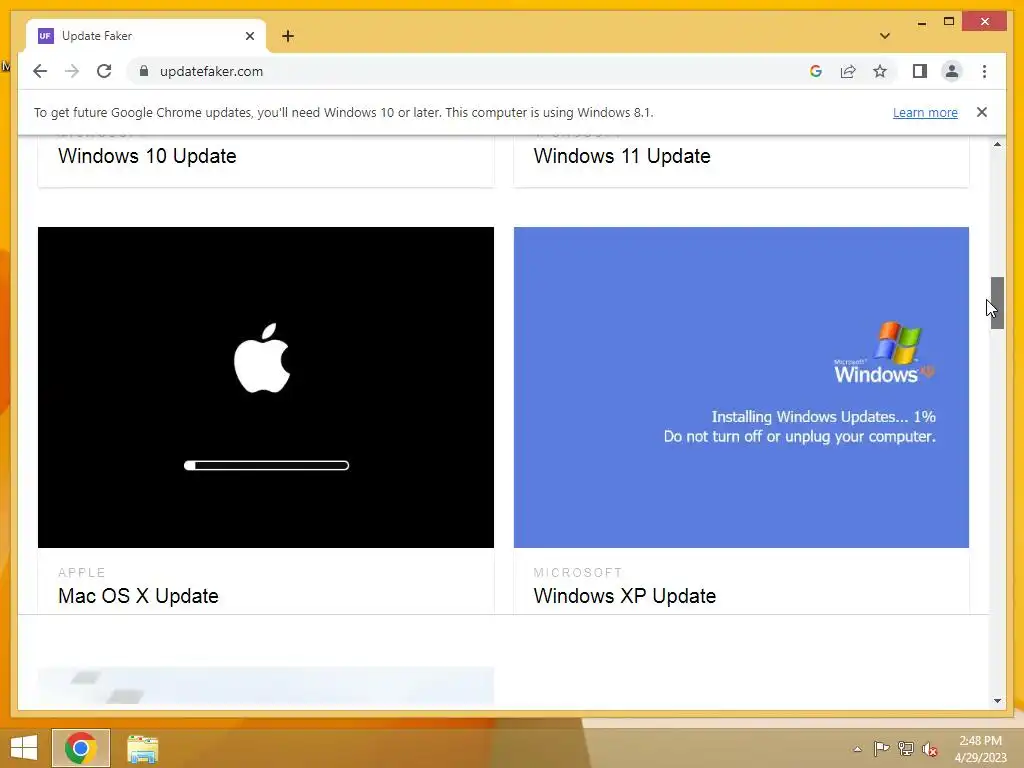Bookmark this tab with the star
This screenshot has width=1024, height=768.
(x=880, y=71)
